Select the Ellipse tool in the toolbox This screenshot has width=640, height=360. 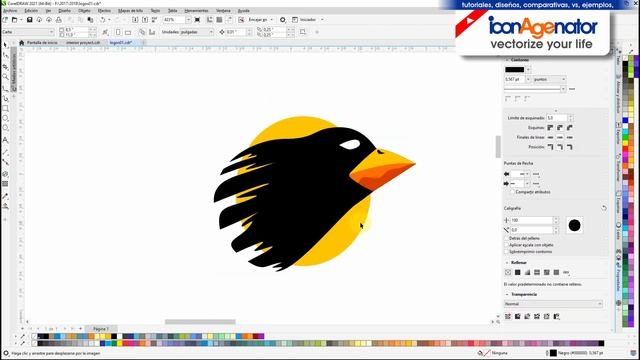coord(5,118)
